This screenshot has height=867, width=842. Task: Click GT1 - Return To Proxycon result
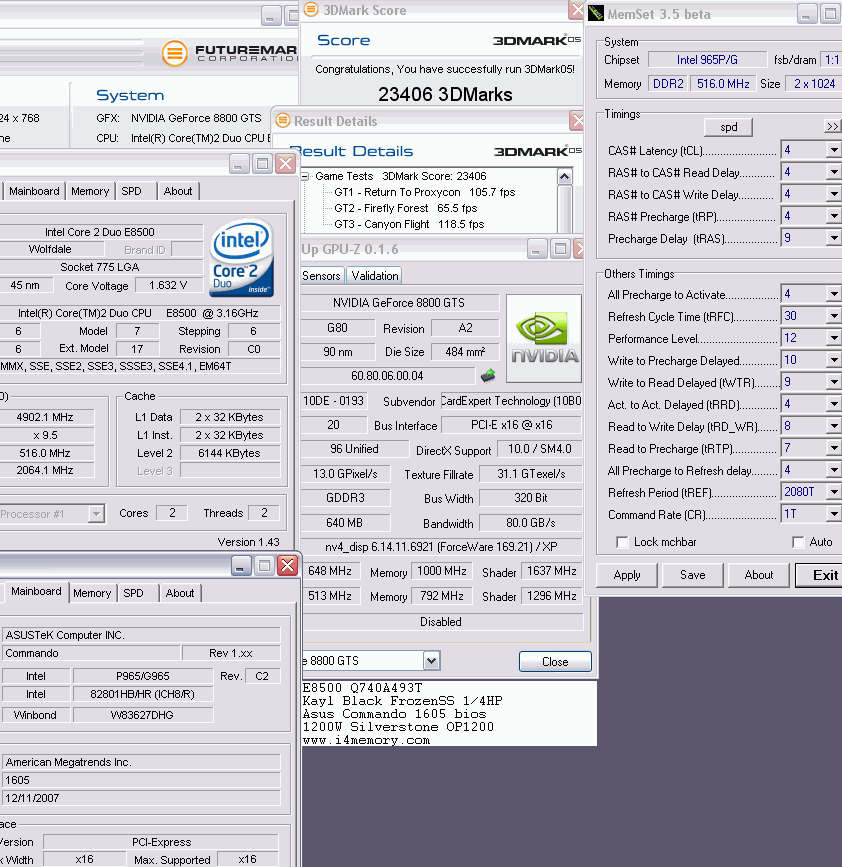(425, 192)
